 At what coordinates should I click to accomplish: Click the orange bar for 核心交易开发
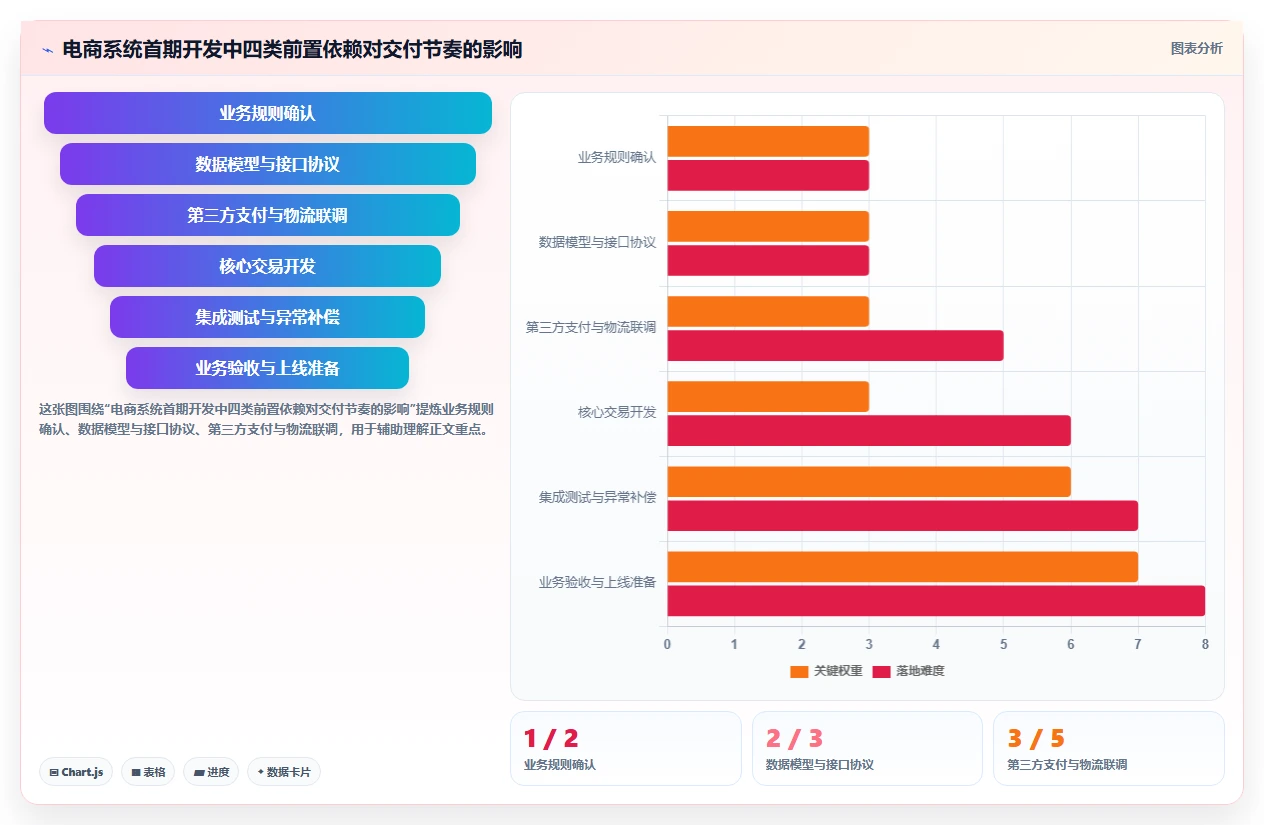click(768, 396)
